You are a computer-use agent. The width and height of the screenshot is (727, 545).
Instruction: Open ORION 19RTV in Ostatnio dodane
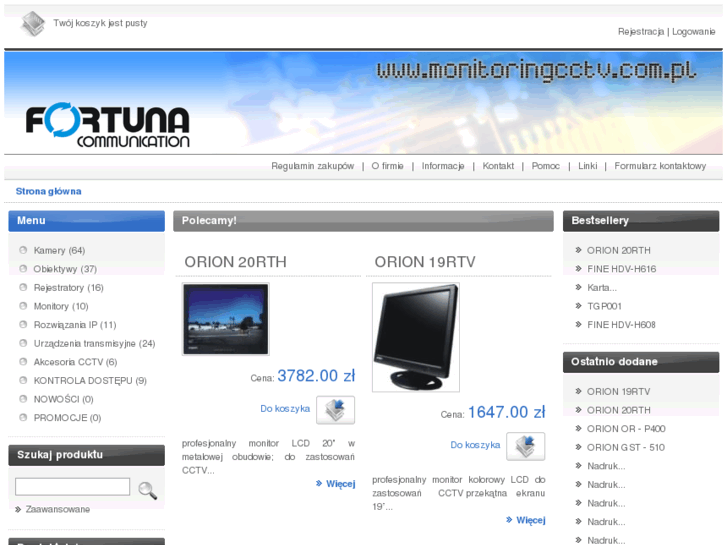[619, 391]
